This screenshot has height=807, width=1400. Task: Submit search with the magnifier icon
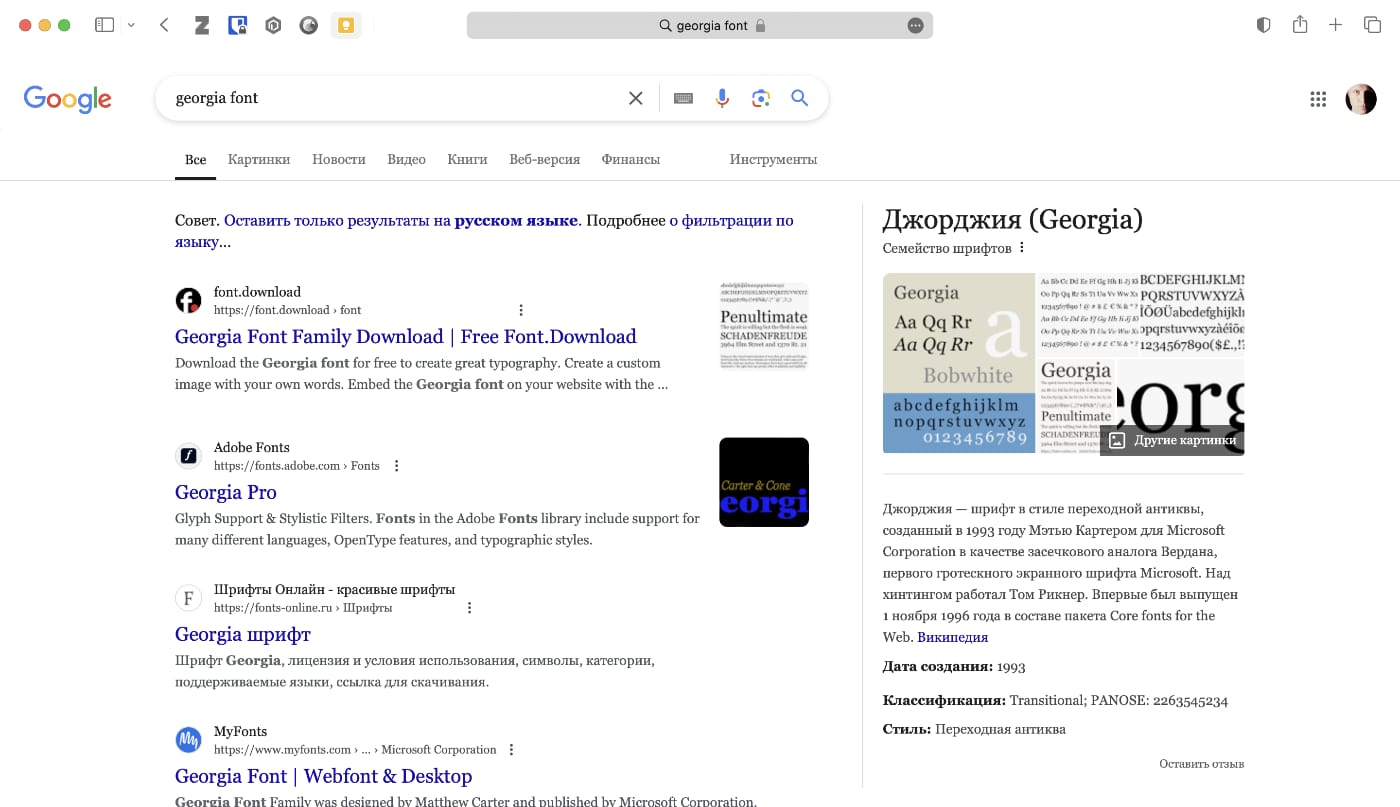[x=799, y=98]
